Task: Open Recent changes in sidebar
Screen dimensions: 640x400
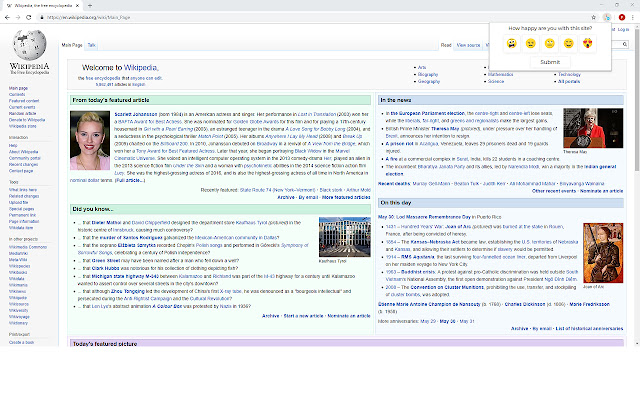Action: [24, 164]
